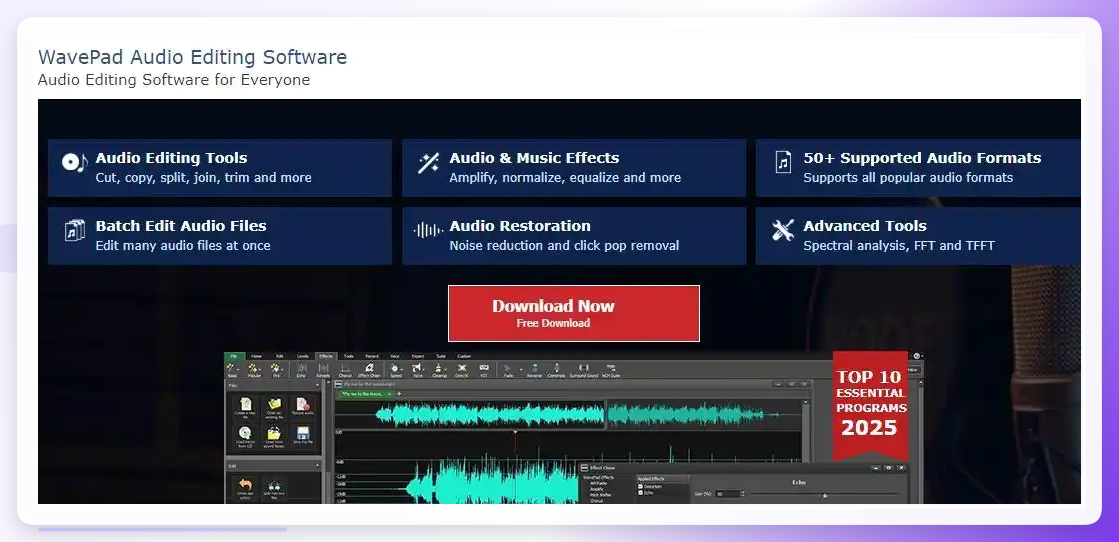The height and width of the screenshot is (542, 1119).
Task: Expand the Speed dropdown arrow
Action: 402,369
